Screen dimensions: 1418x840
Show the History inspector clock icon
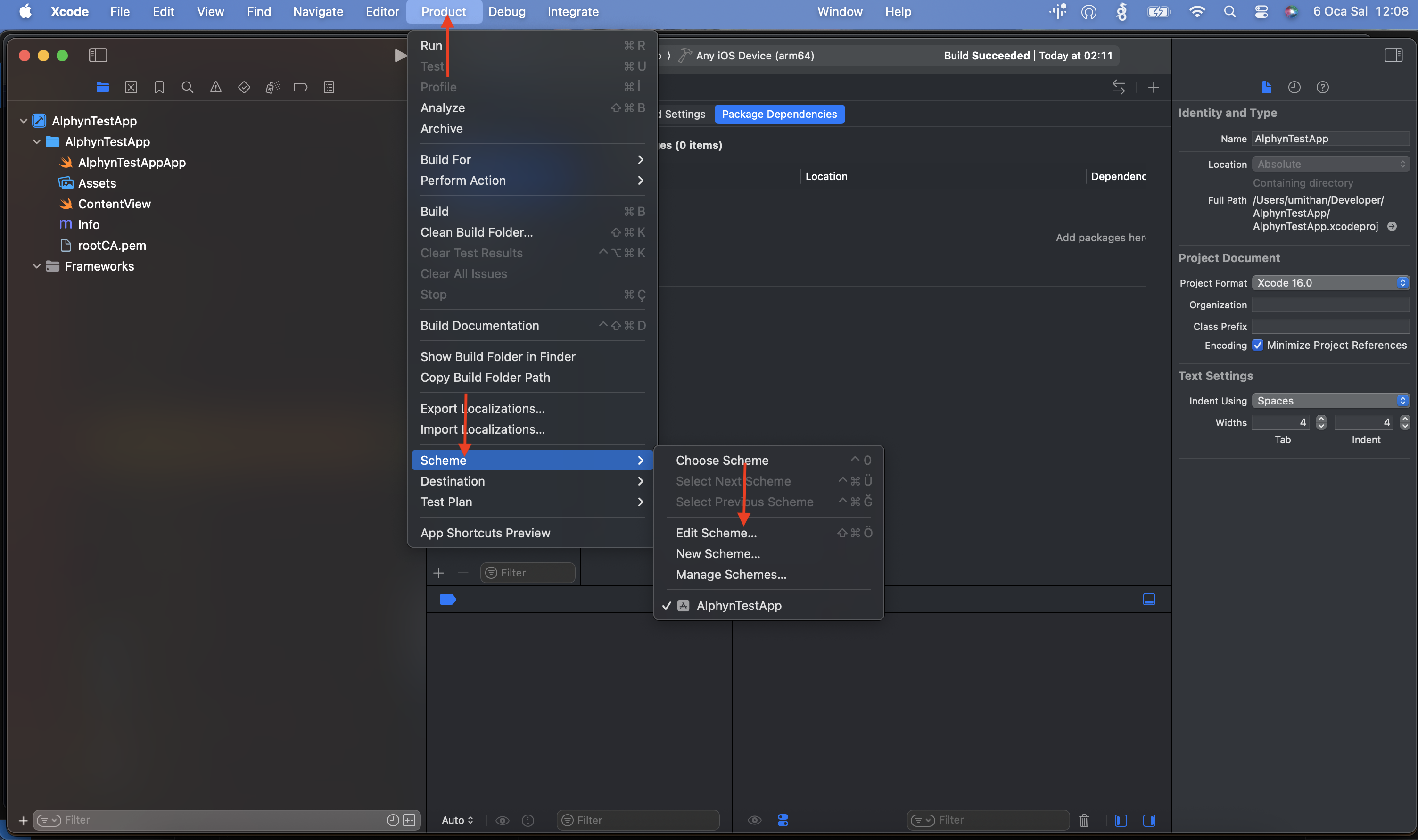coord(1294,87)
